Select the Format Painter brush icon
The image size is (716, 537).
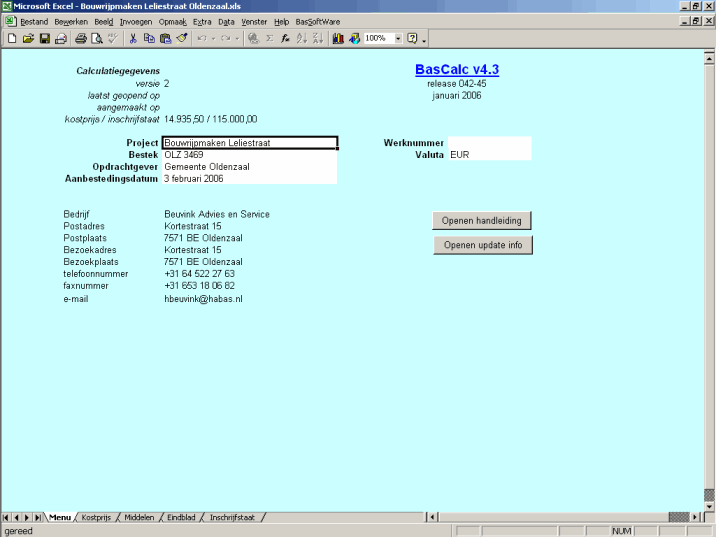click(x=181, y=38)
